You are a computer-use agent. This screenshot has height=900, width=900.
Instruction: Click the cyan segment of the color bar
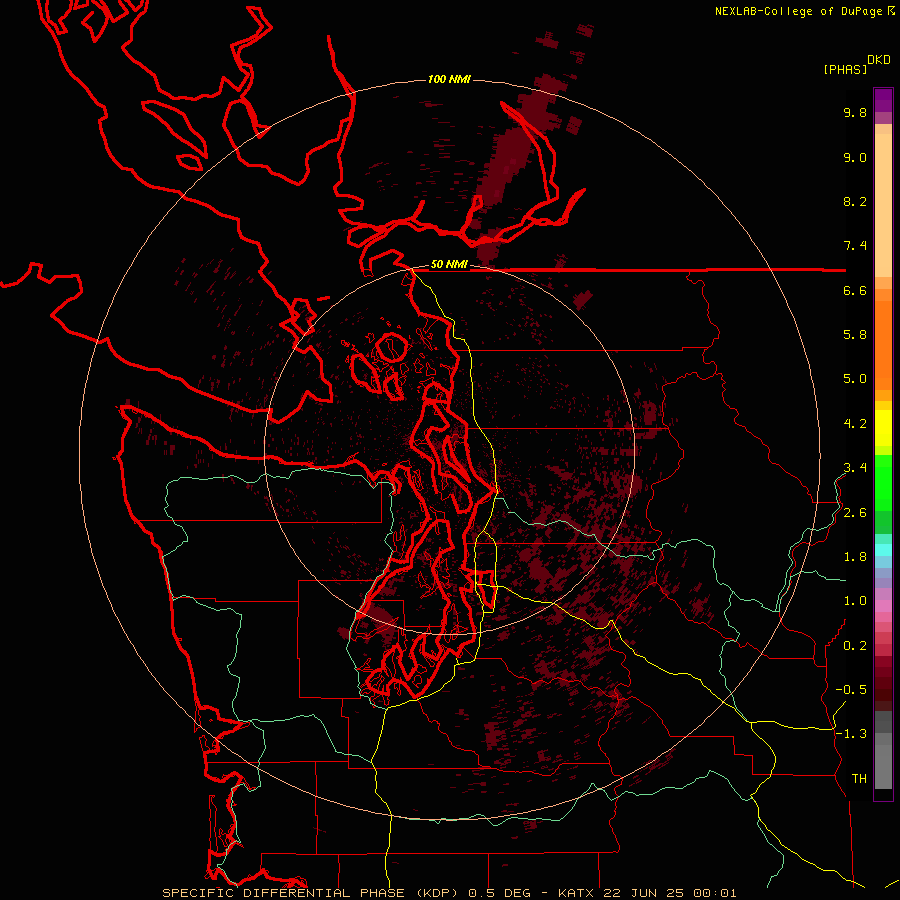[x=883, y=549]
